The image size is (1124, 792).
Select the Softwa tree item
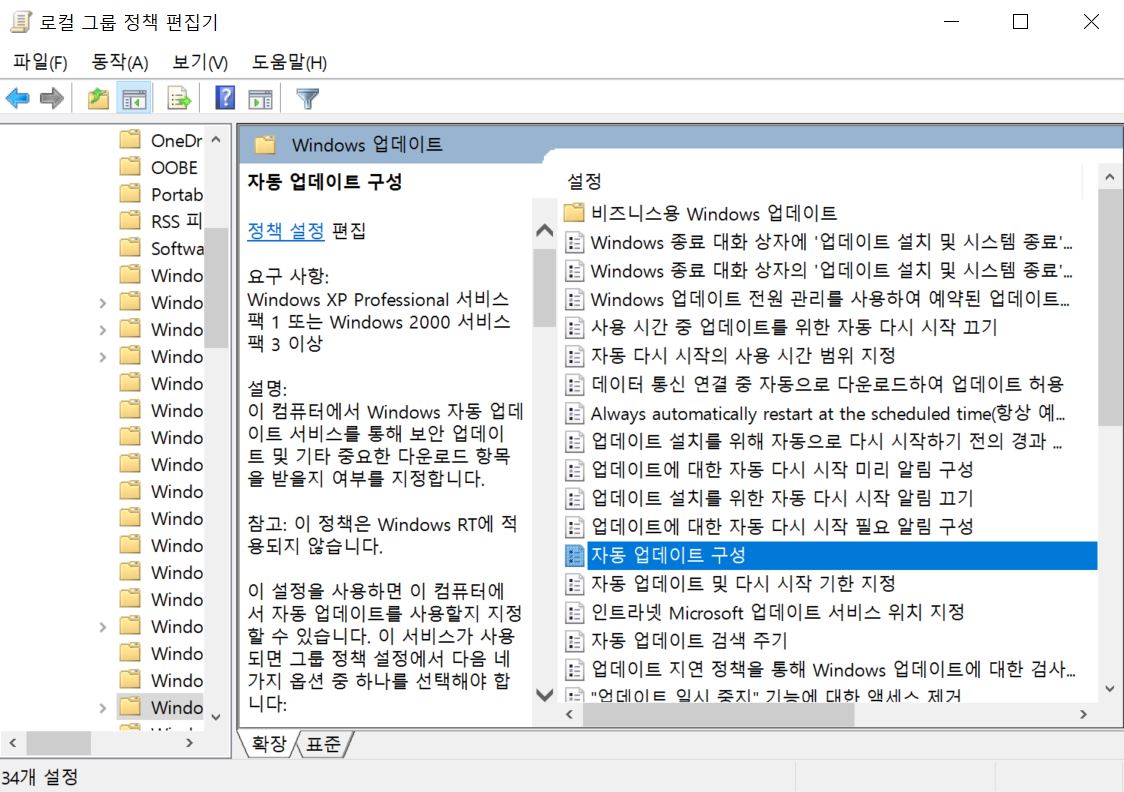point(177,248)
